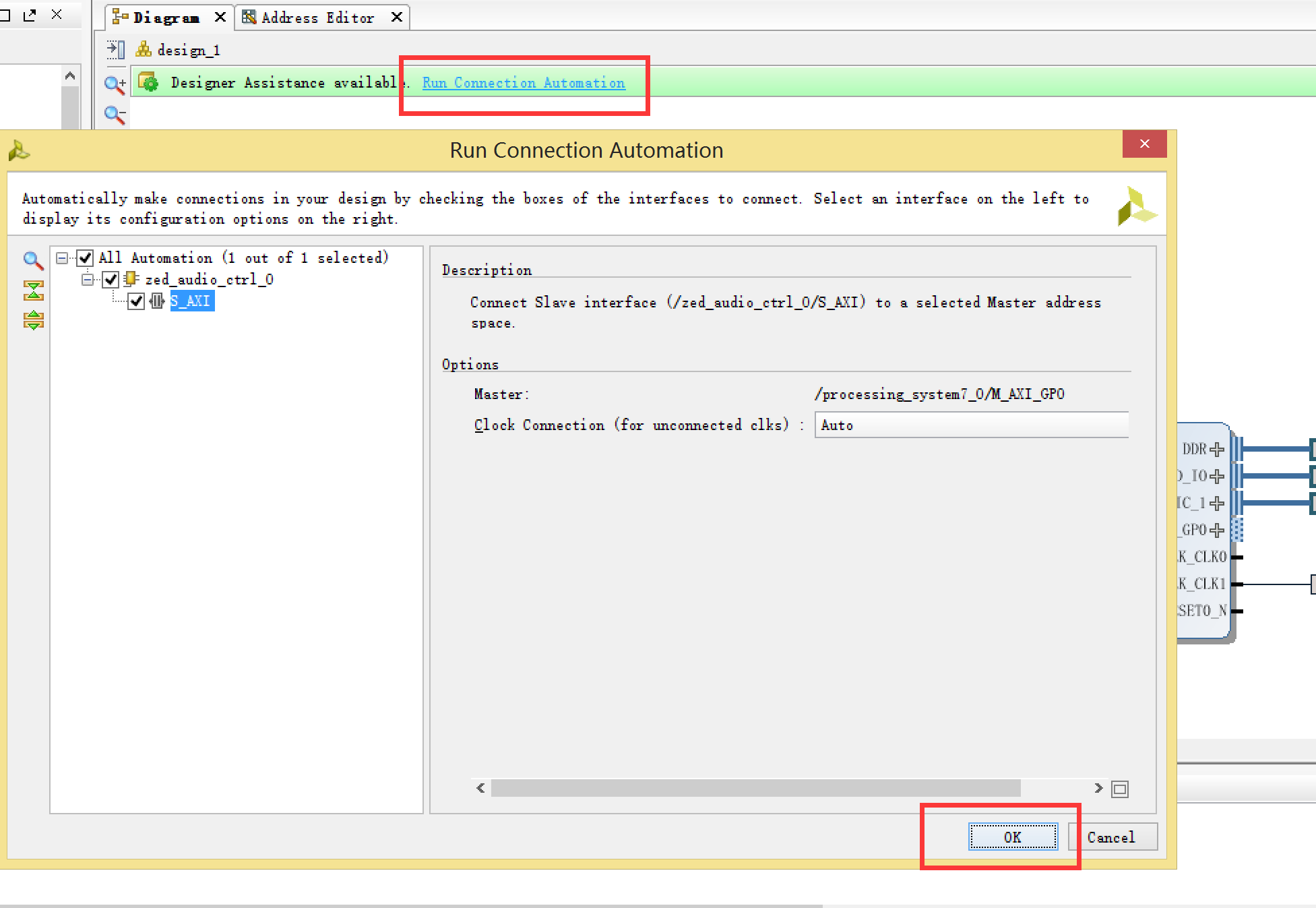Select the All Automation tree item label
1316x908 pixels.
click(244, 258)
